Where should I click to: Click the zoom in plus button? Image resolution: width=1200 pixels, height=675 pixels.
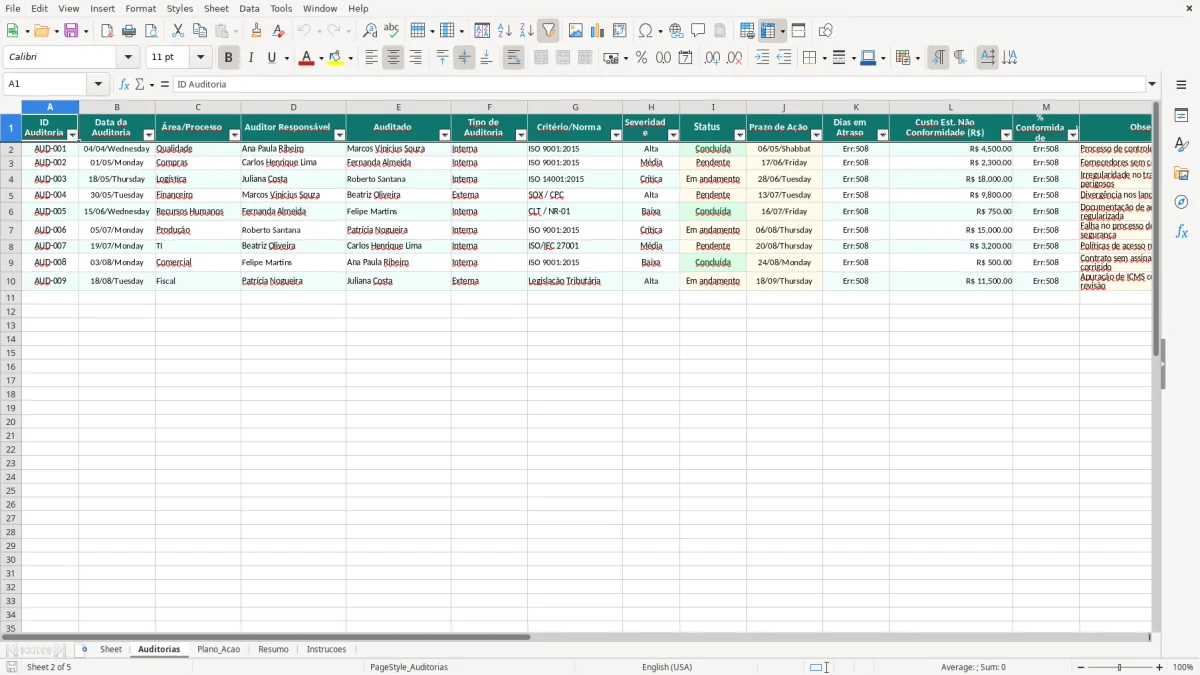[x=1160, y=667]
